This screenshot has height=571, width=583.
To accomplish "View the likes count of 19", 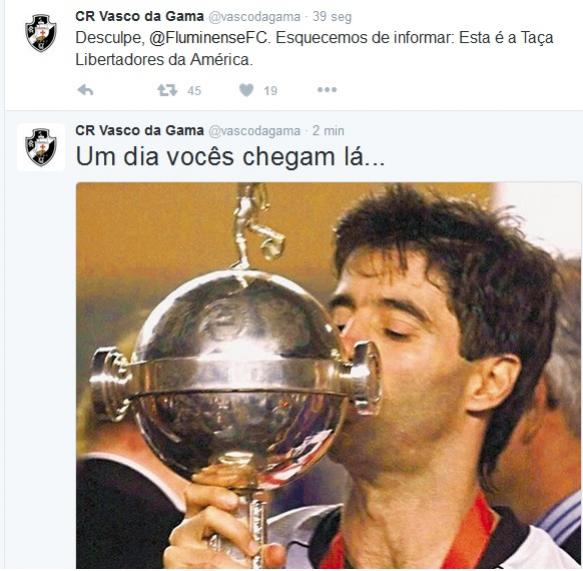I will (x=271, y=90).
